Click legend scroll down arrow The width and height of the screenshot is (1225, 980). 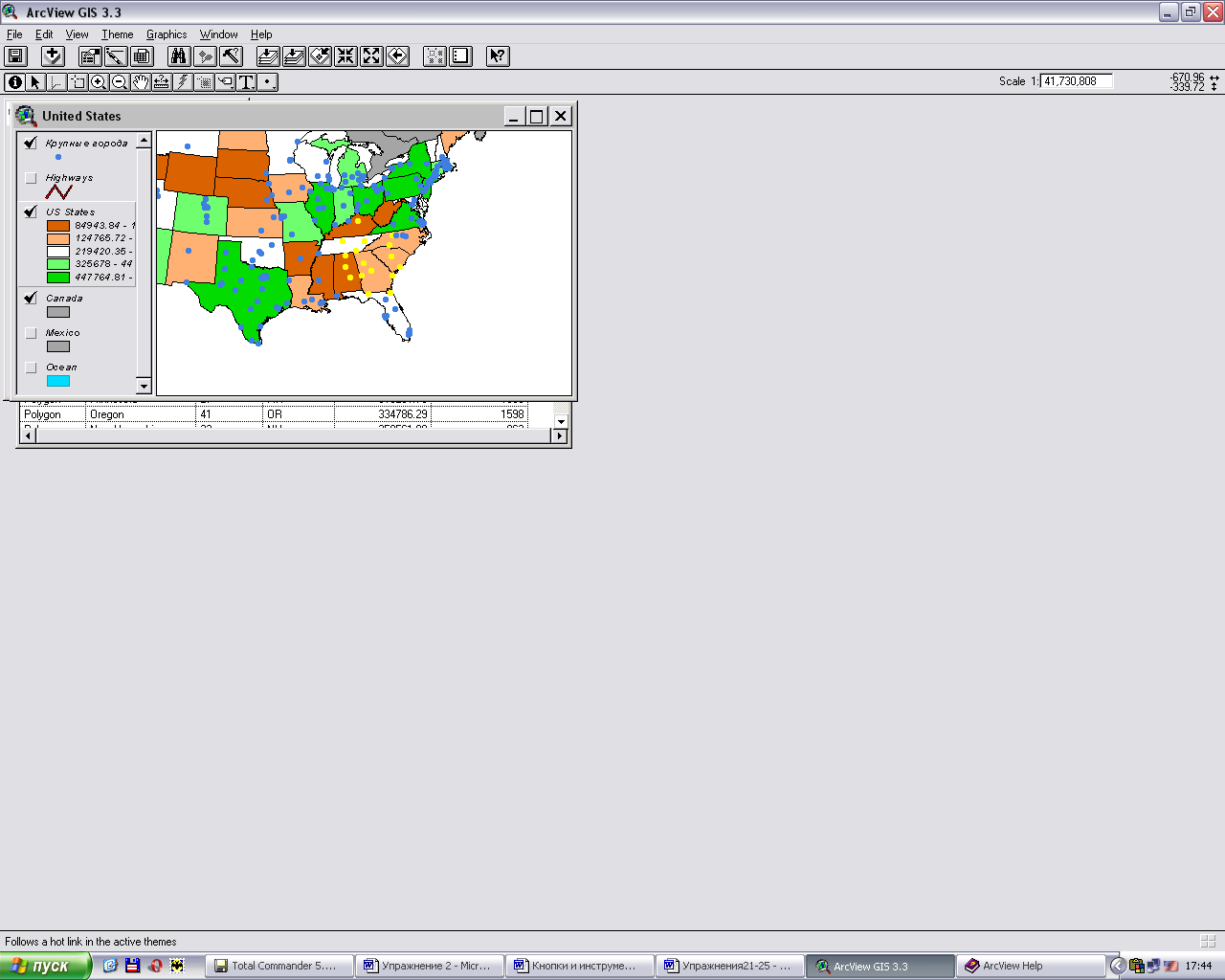coord(145,387)
